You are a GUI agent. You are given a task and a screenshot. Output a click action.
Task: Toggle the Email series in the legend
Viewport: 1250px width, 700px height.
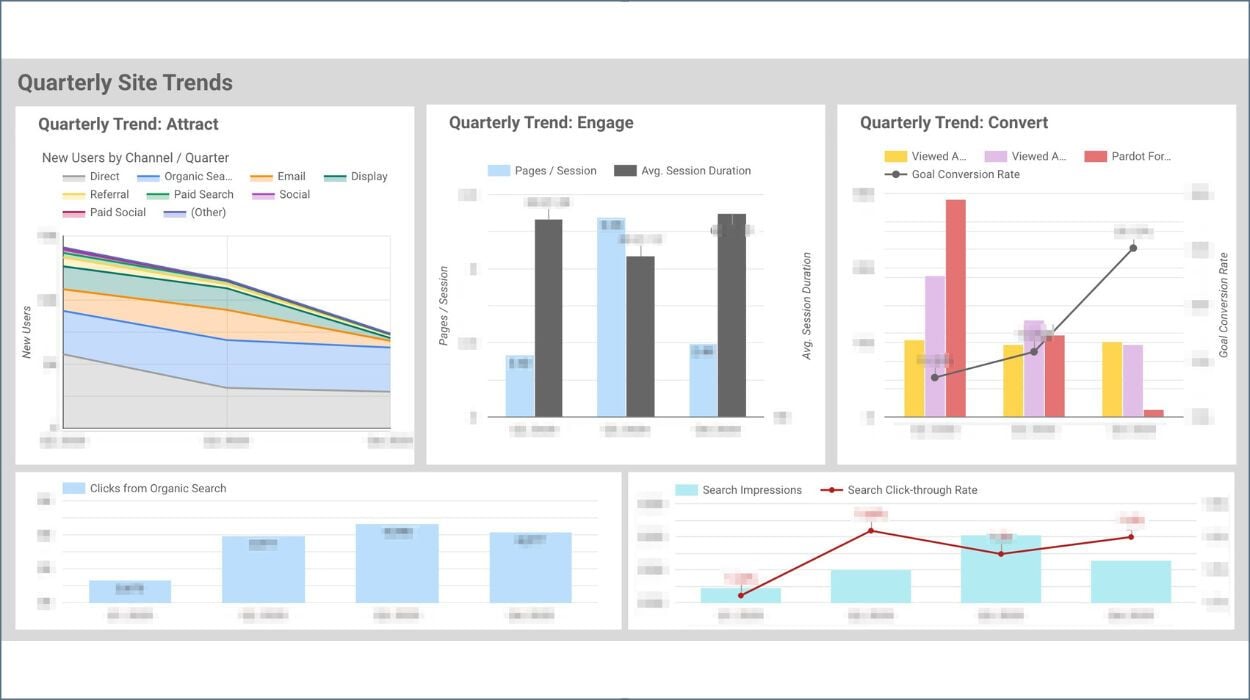pos(278,176)
